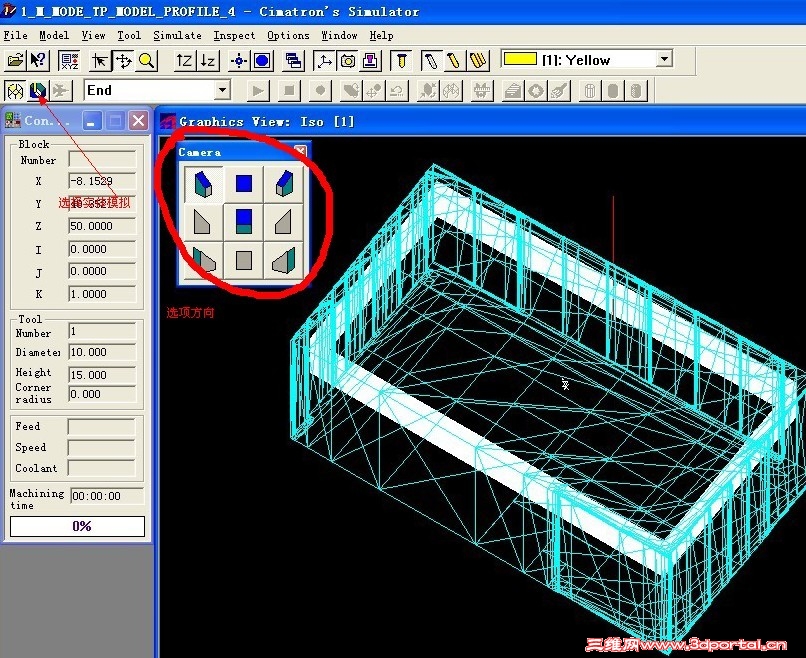This screenshot has height=658, width=806.
Task: Click the striped cylinder icon on far right
Action: coord(636,91)
